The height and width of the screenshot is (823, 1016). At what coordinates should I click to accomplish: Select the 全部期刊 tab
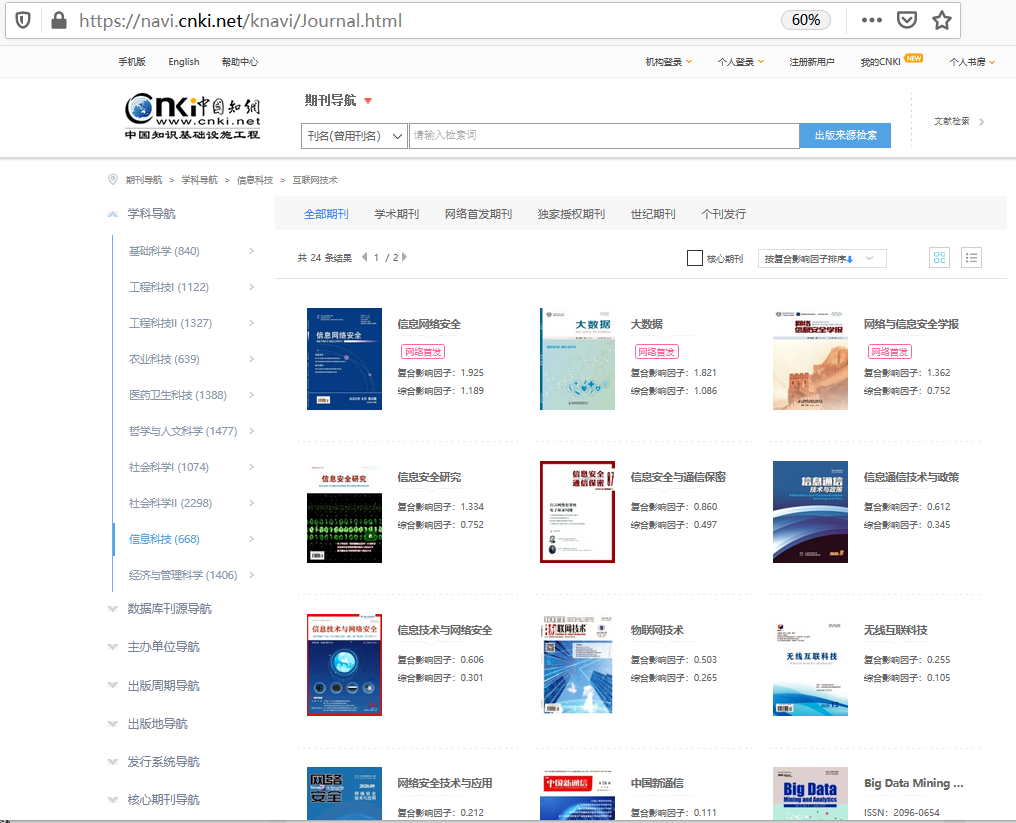pos(326,214)
